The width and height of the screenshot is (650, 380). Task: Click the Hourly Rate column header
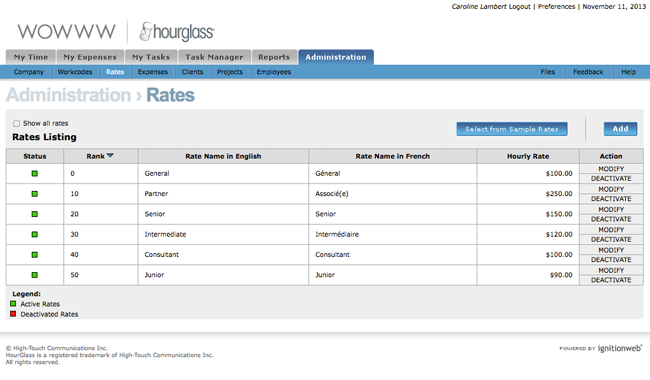click(528, 156)
